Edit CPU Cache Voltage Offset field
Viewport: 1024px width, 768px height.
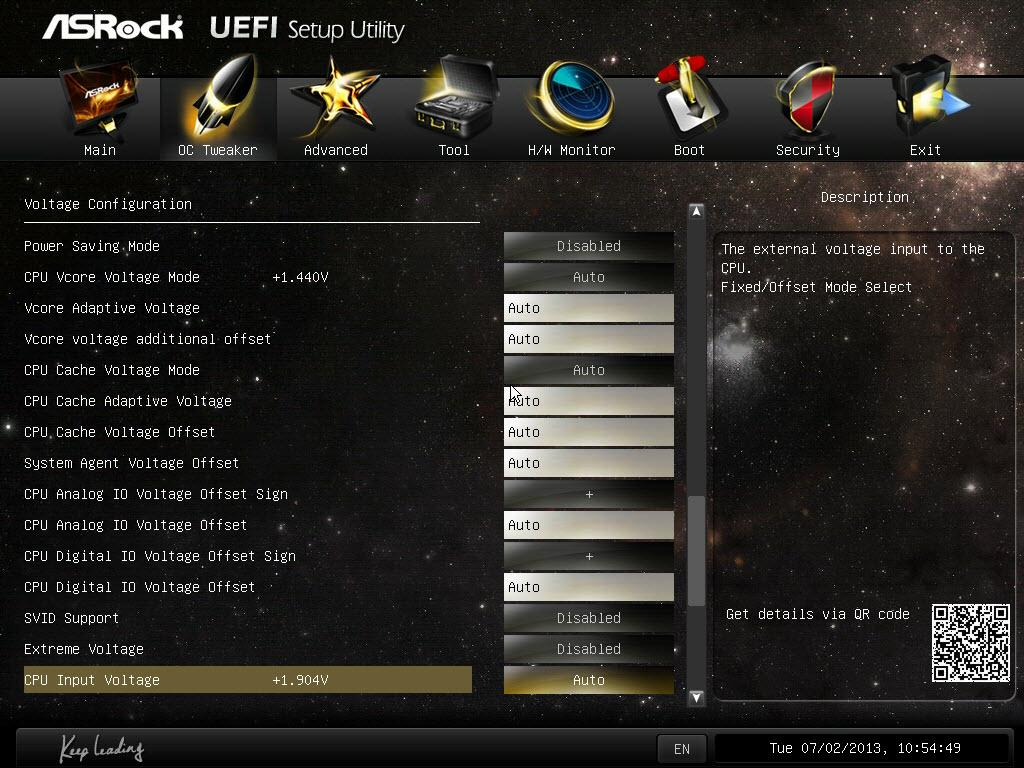588,432
